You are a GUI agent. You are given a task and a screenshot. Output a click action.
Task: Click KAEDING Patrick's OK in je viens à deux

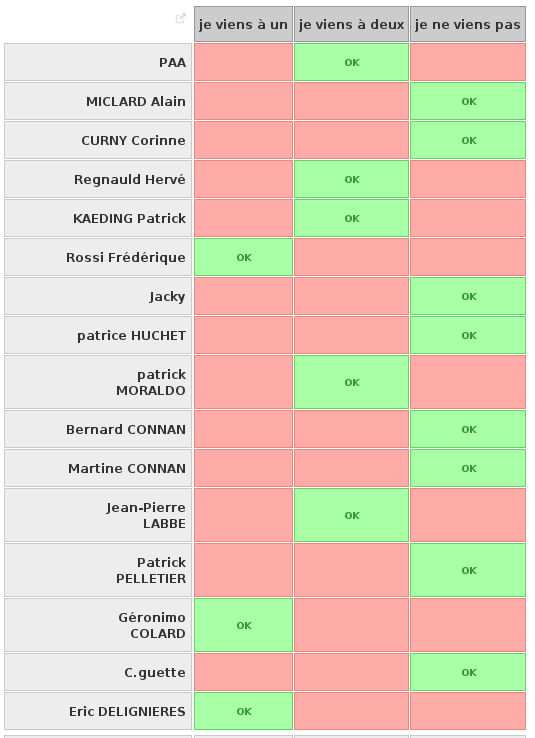tap(351, 218)
